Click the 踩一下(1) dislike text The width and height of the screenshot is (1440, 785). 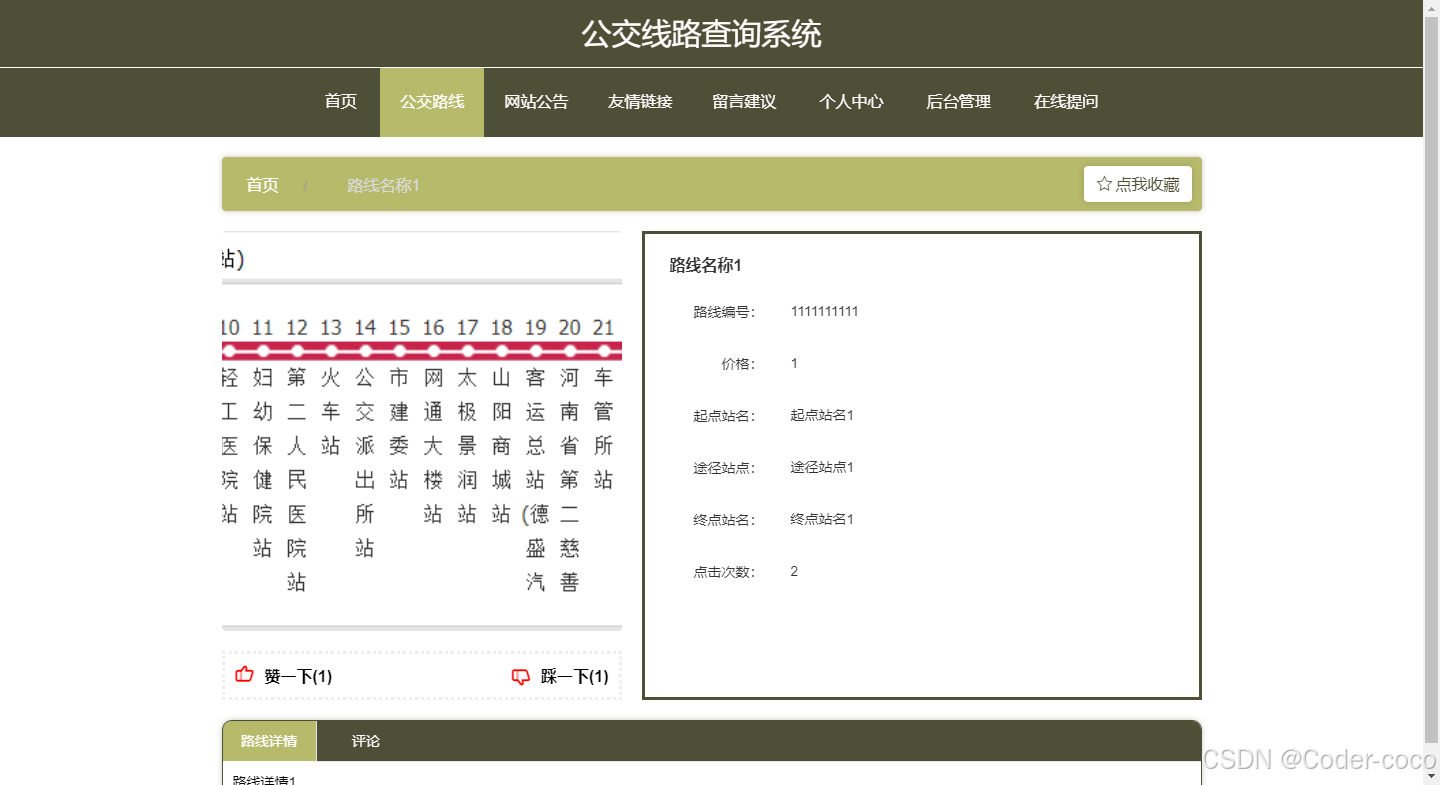click(x=575, y=677)
